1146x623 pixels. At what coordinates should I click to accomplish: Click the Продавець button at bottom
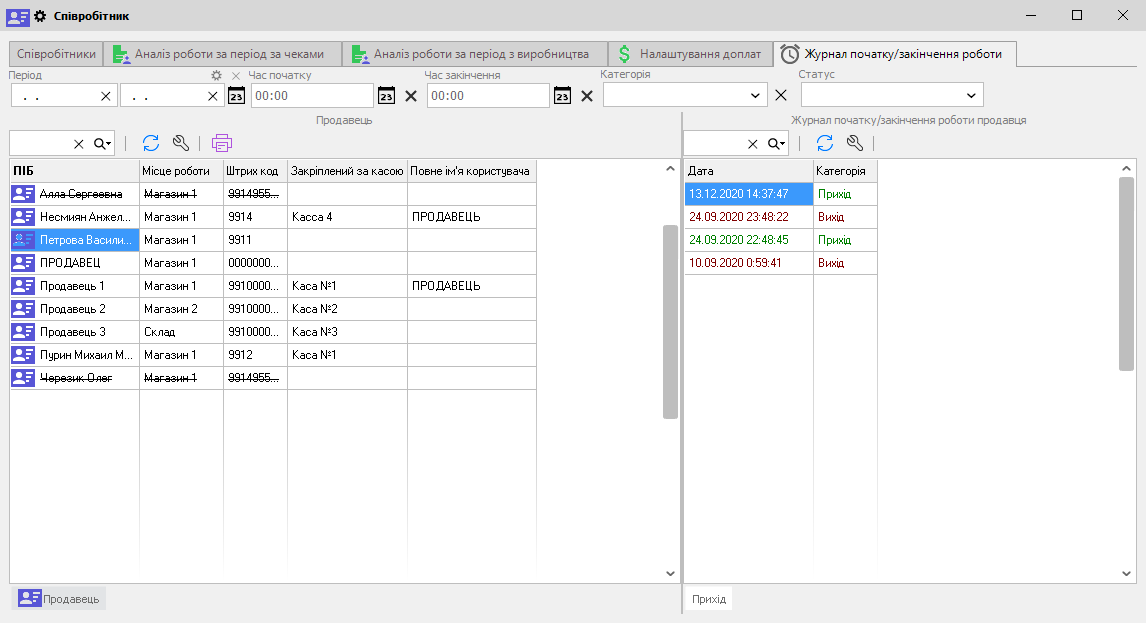coord(58,598)
